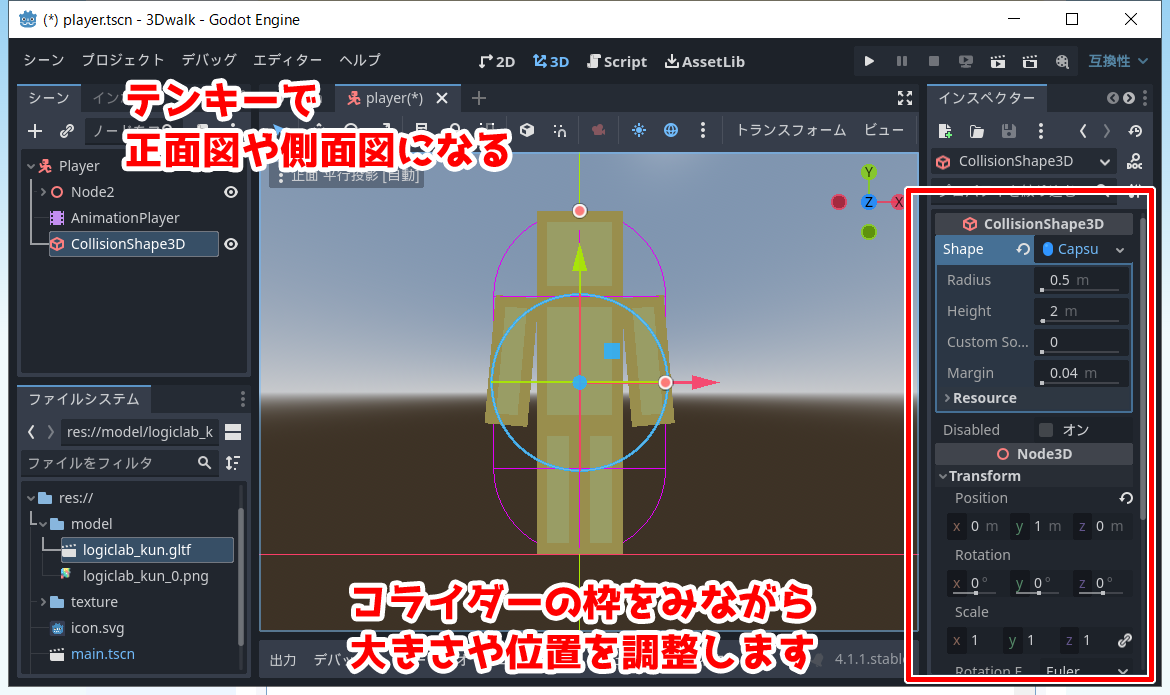Toggle the preview environment globe icon
This screenshot has height=695, width=1170.
coord(671,130)
